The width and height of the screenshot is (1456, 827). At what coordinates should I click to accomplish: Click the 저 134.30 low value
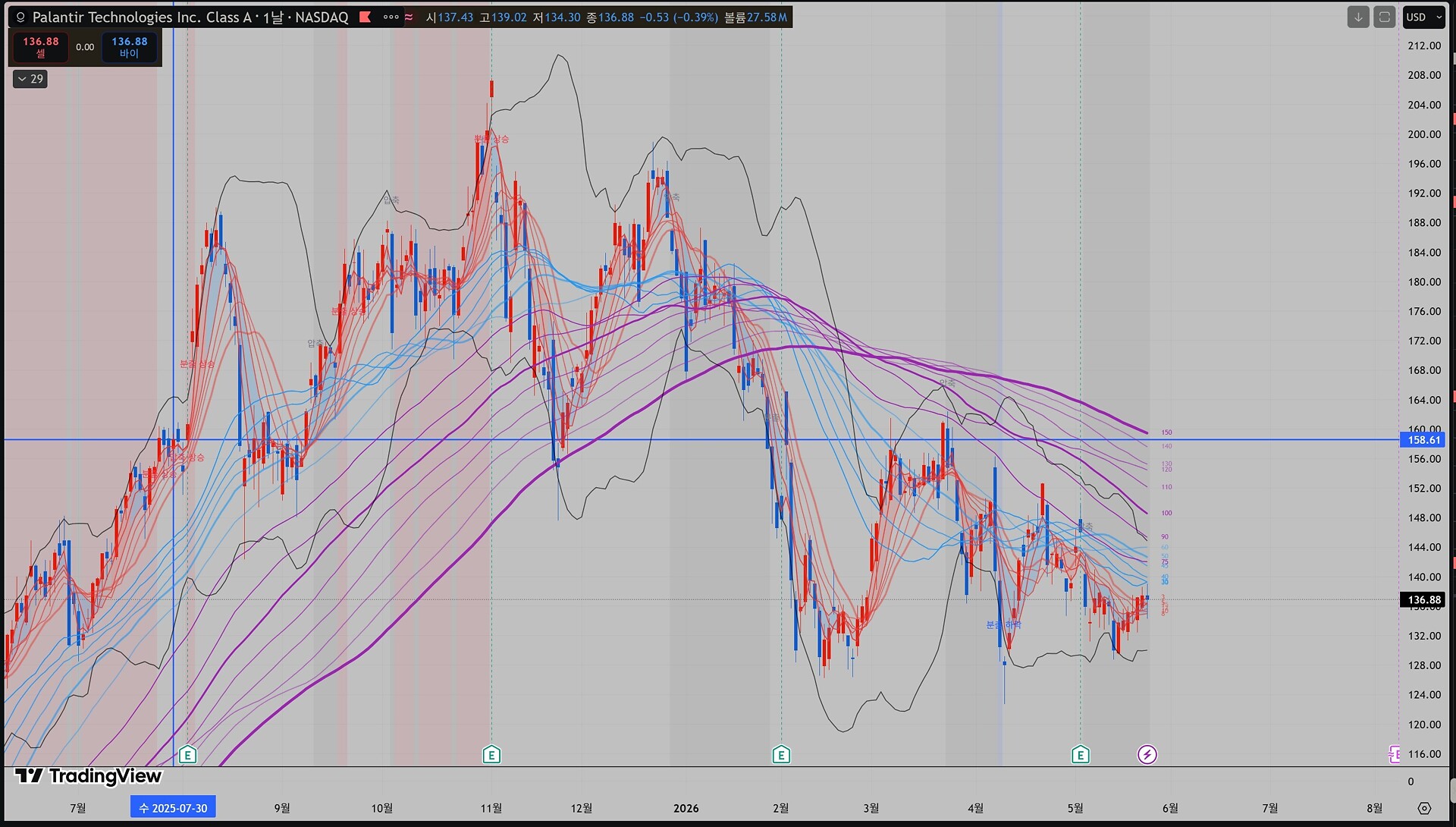tap(557, 17)
